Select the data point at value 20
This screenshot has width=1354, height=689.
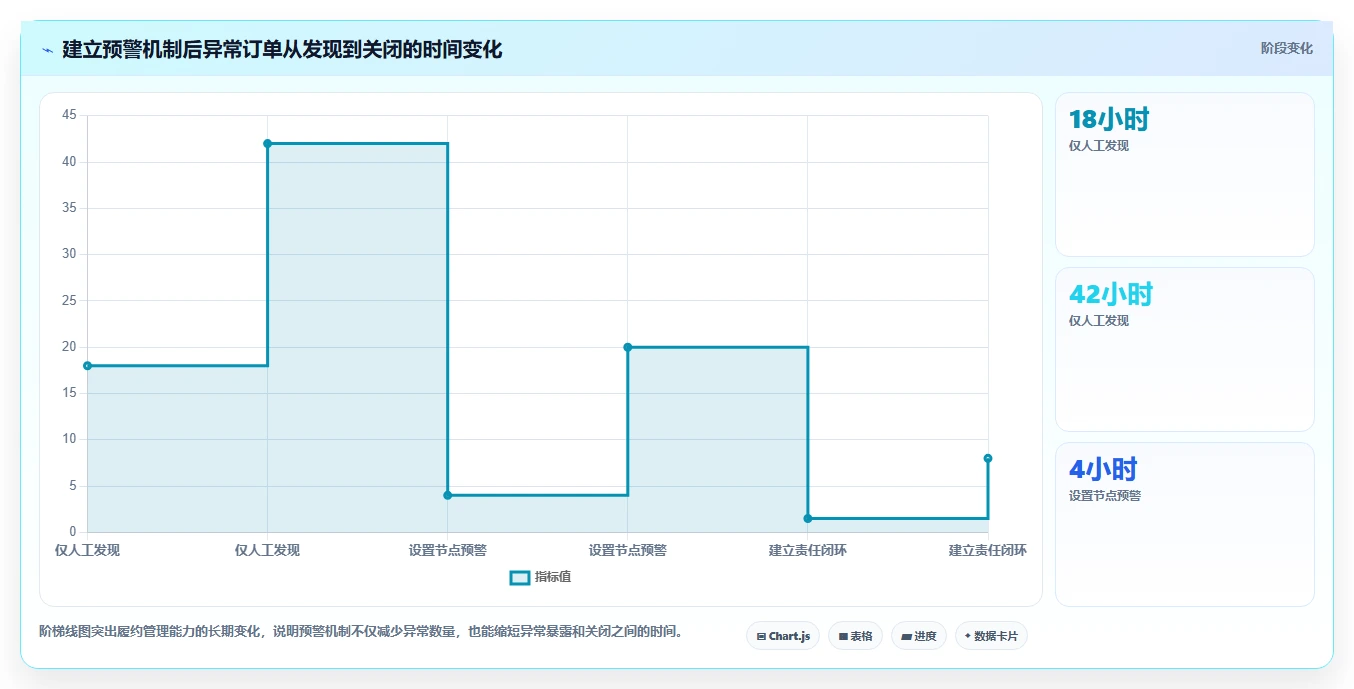[x=627, y=347]
